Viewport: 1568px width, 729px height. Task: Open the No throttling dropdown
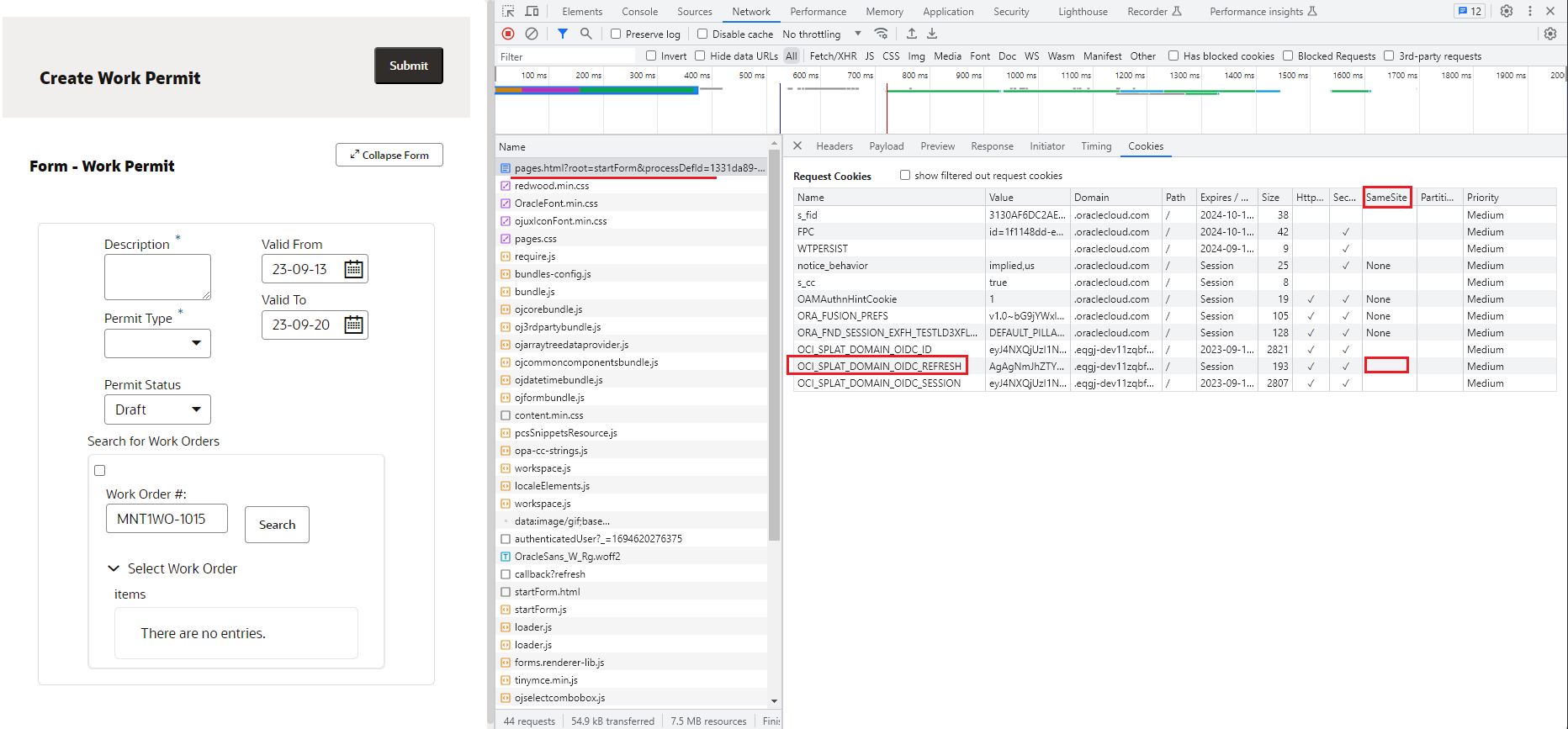click(x=821, y=34)
